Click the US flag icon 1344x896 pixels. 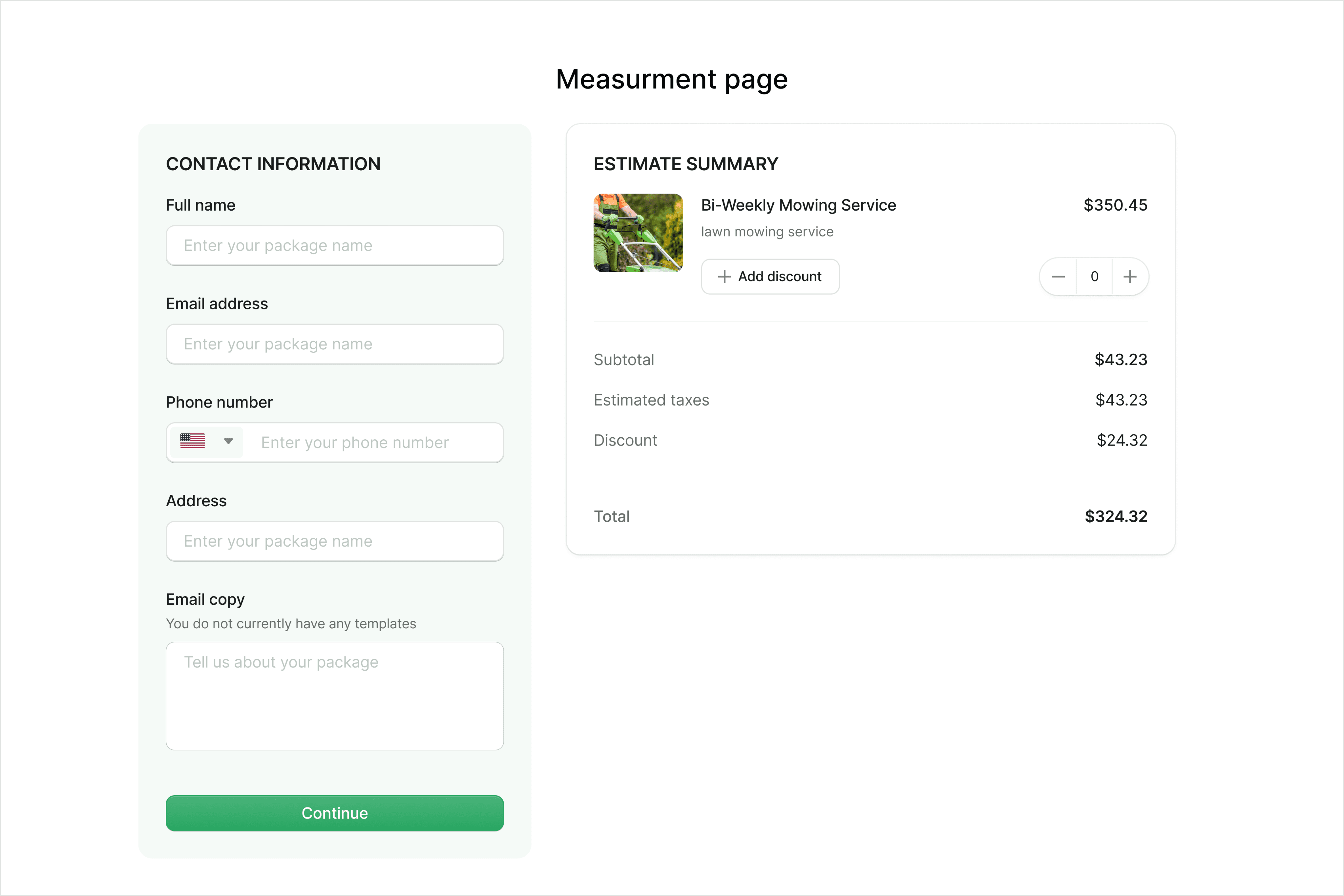193,441
